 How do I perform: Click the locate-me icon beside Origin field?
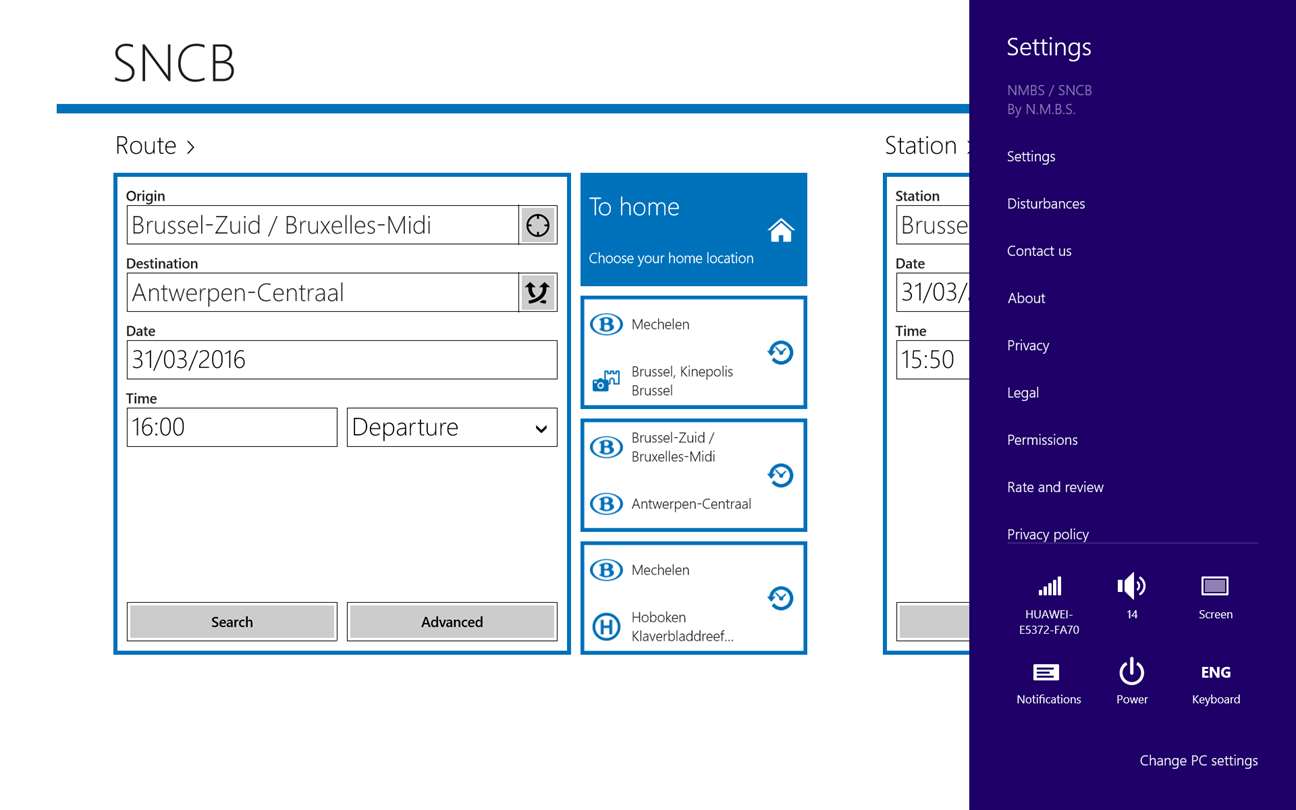(x=538, y=225)
